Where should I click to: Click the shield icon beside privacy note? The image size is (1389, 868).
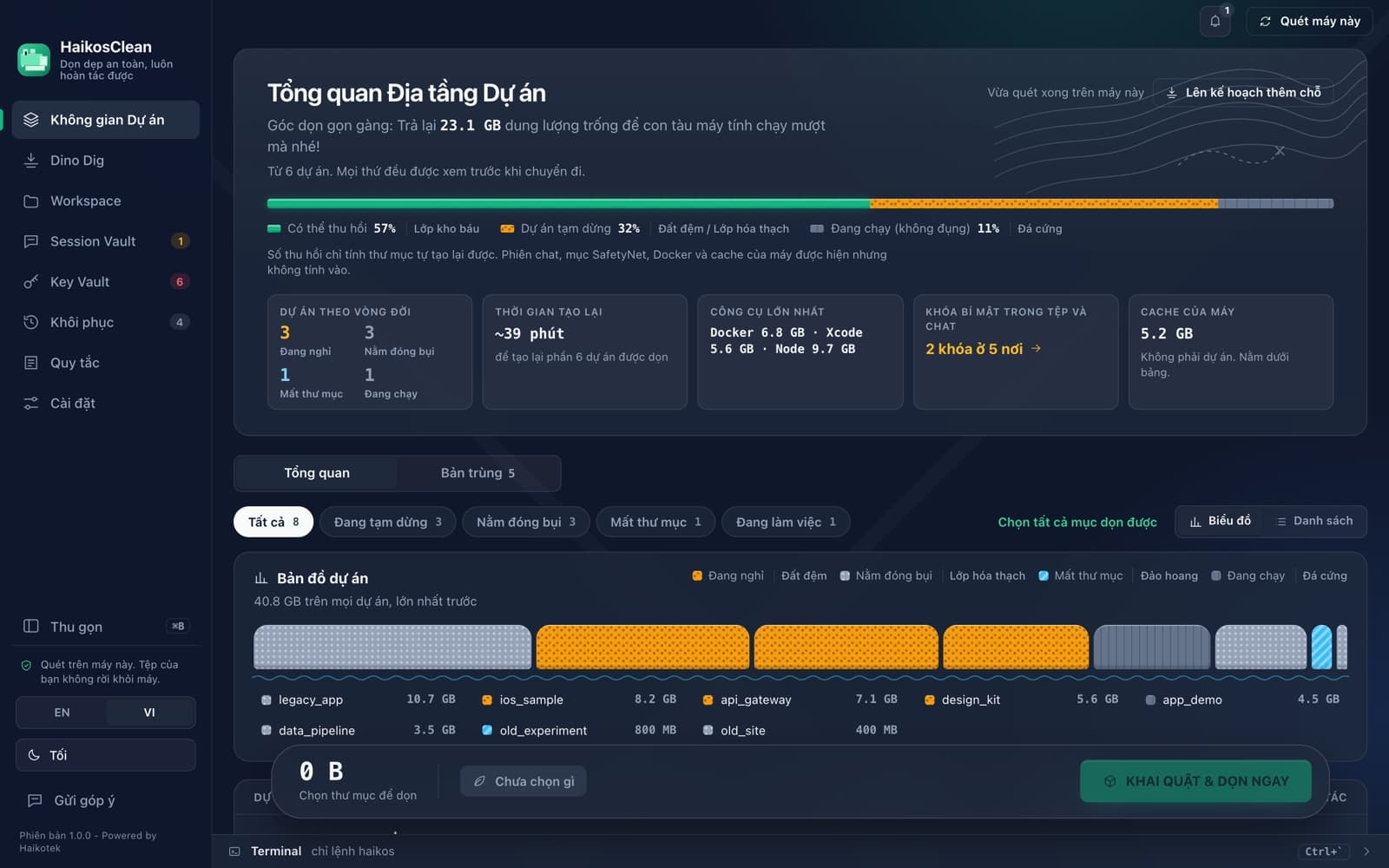click(x=26, y=665)
